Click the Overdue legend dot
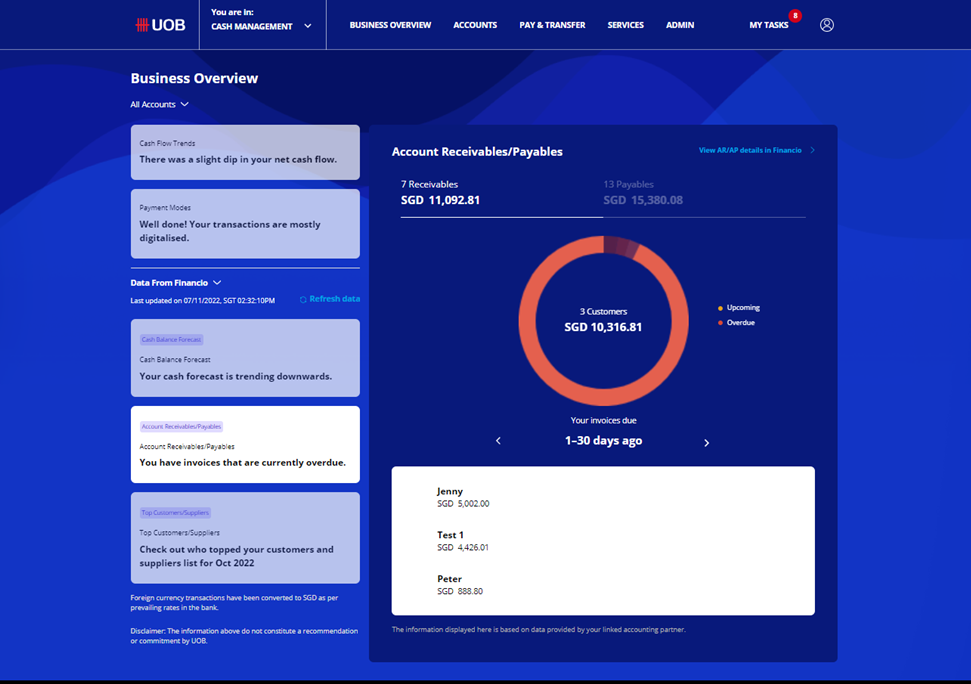The image size is (971, 684). coord(720,323)
